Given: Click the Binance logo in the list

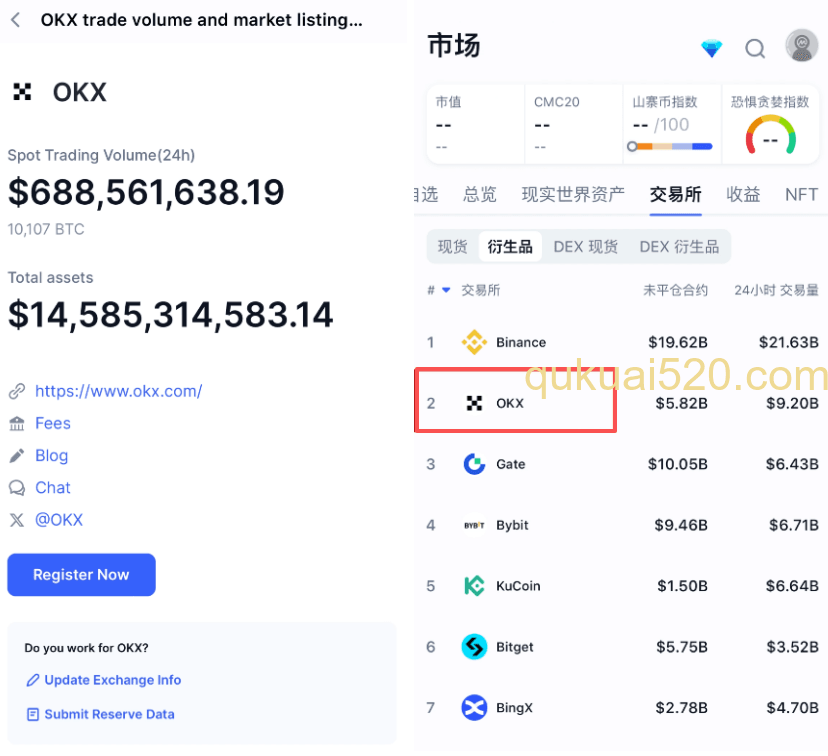Looking at the screenshot, I should tap(474, 342).
